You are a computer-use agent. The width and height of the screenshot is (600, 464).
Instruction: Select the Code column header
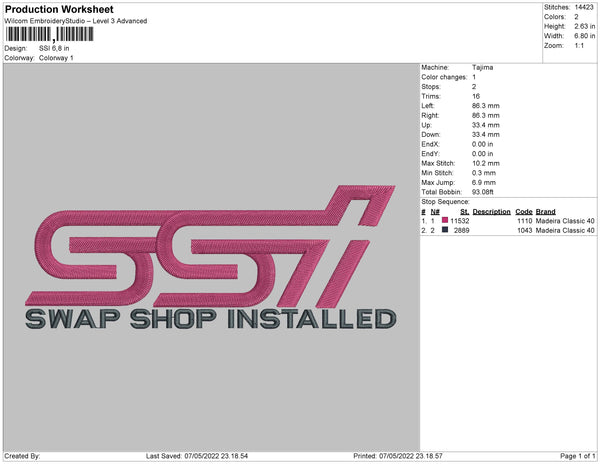pos(523,211)
